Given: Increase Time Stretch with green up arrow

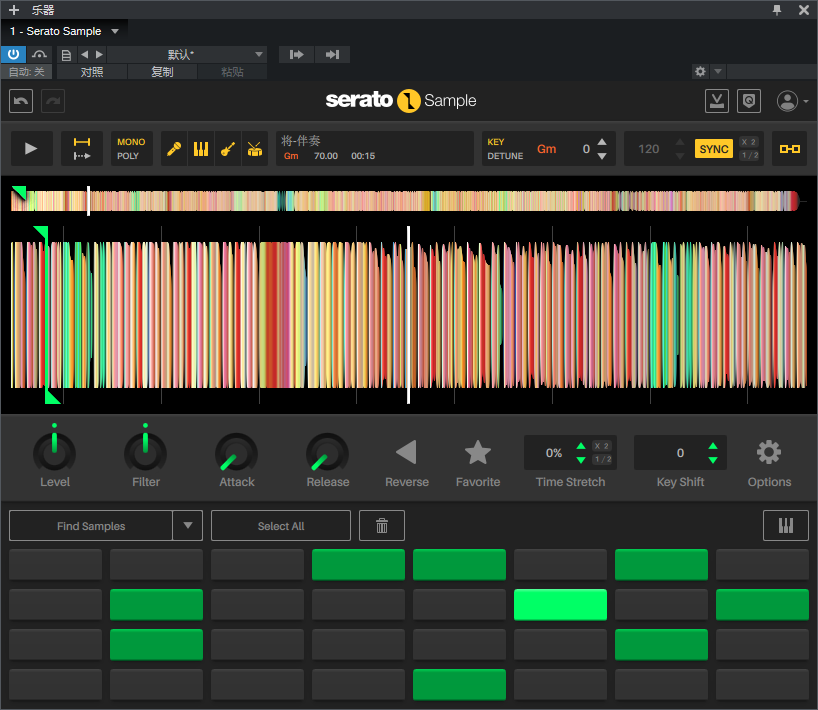Looking at the screenshot, I should 581,446.
